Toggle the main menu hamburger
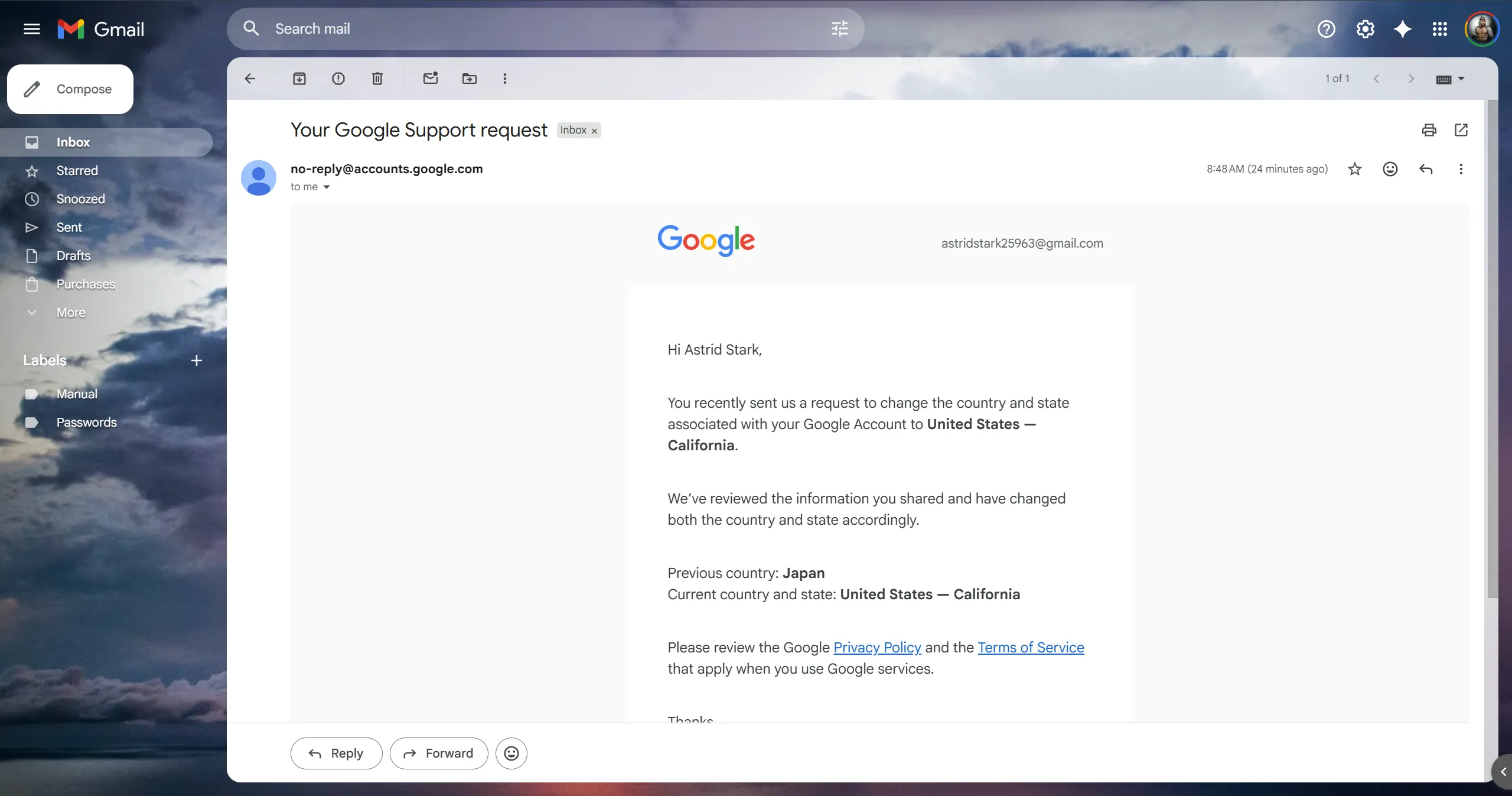 (32, 29)
